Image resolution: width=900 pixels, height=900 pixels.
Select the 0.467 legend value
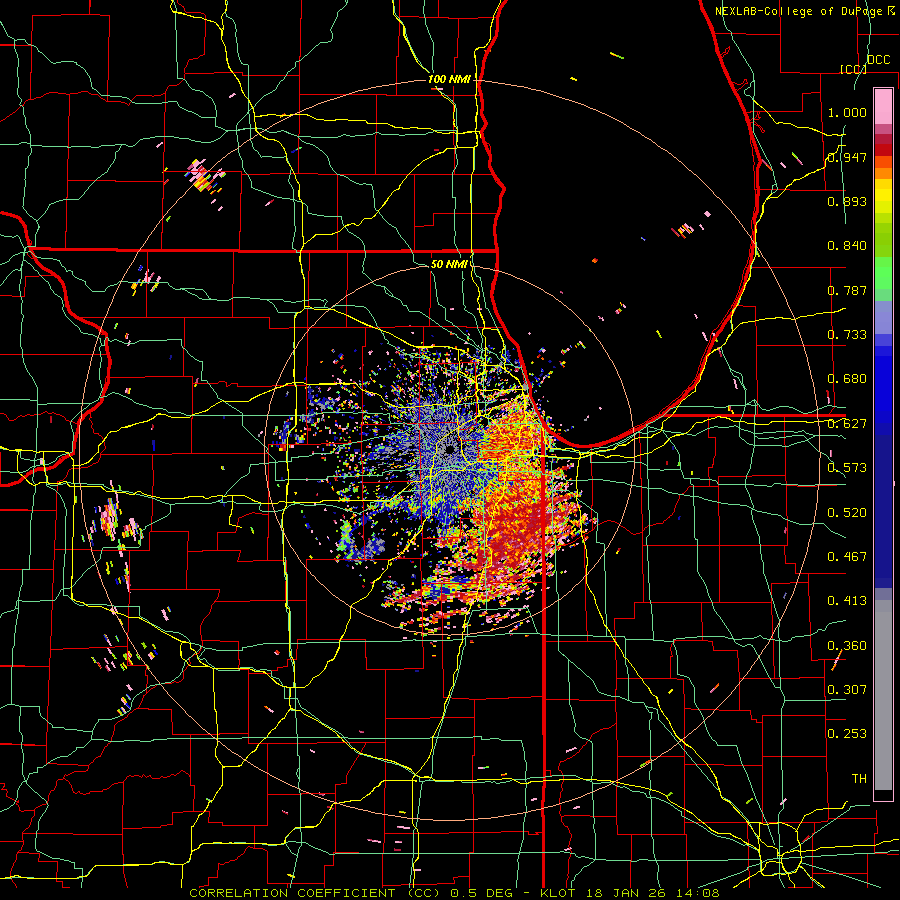[x=847, y=557]
